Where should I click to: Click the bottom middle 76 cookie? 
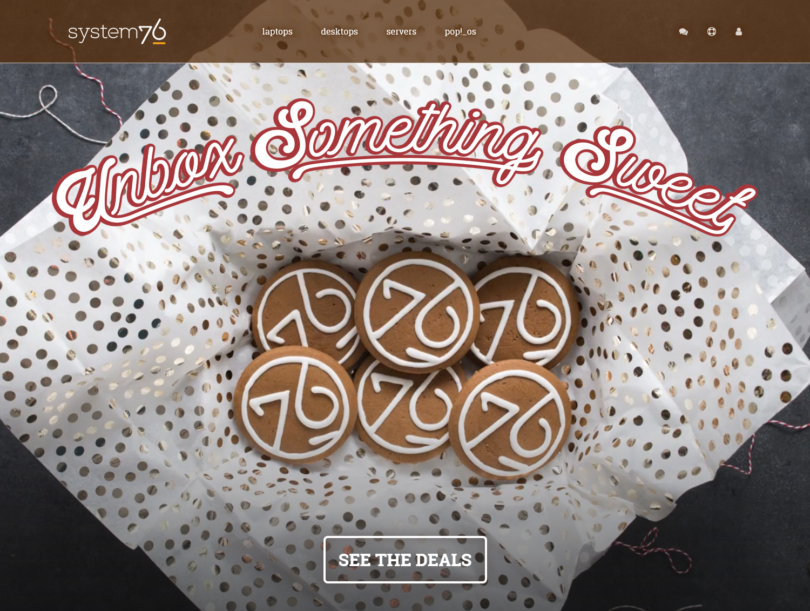pos(406,413)
